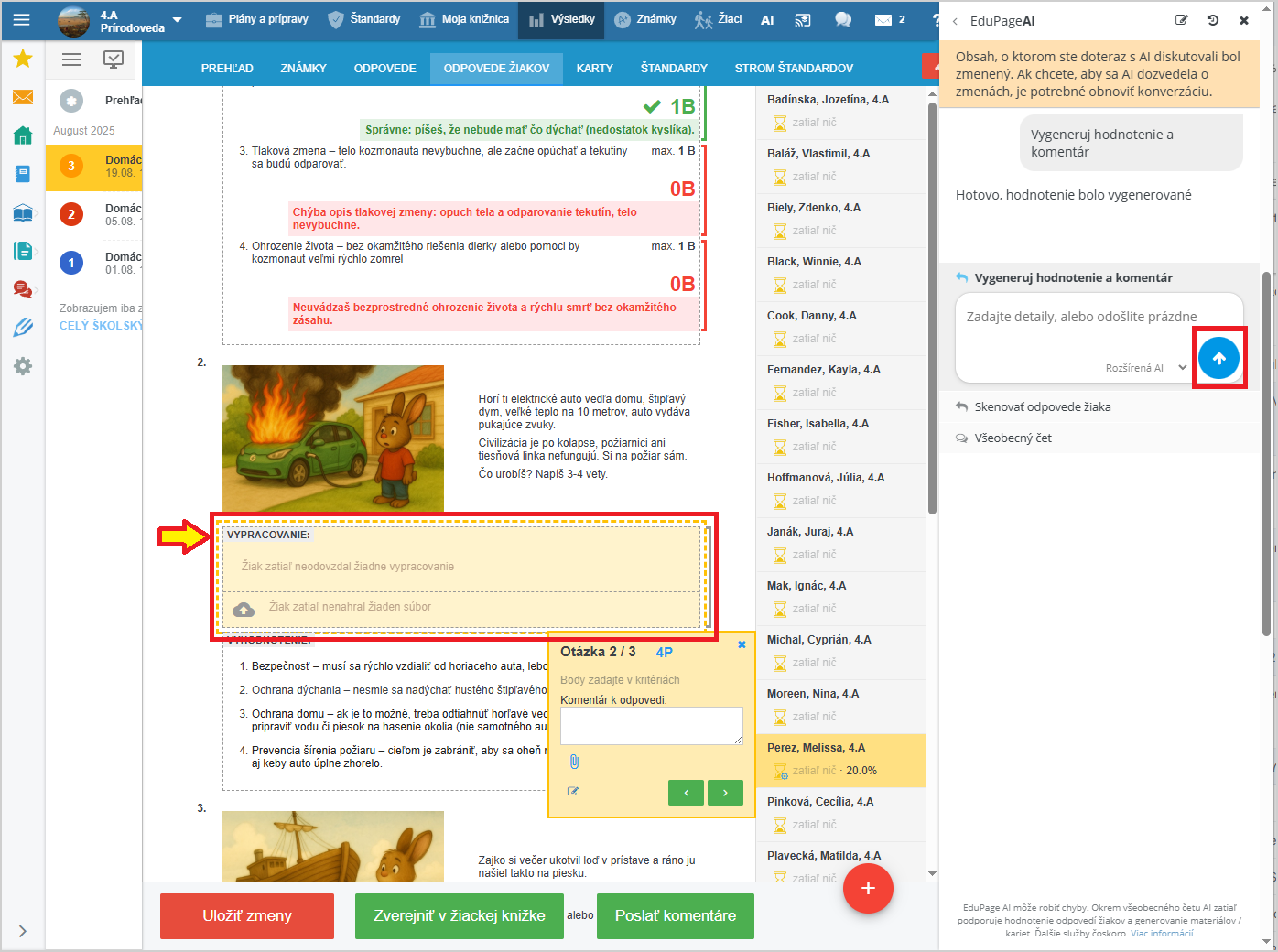
Task: Expand the 4.A Prírodoveda class dropdown
Action: [x=177, y=20]
